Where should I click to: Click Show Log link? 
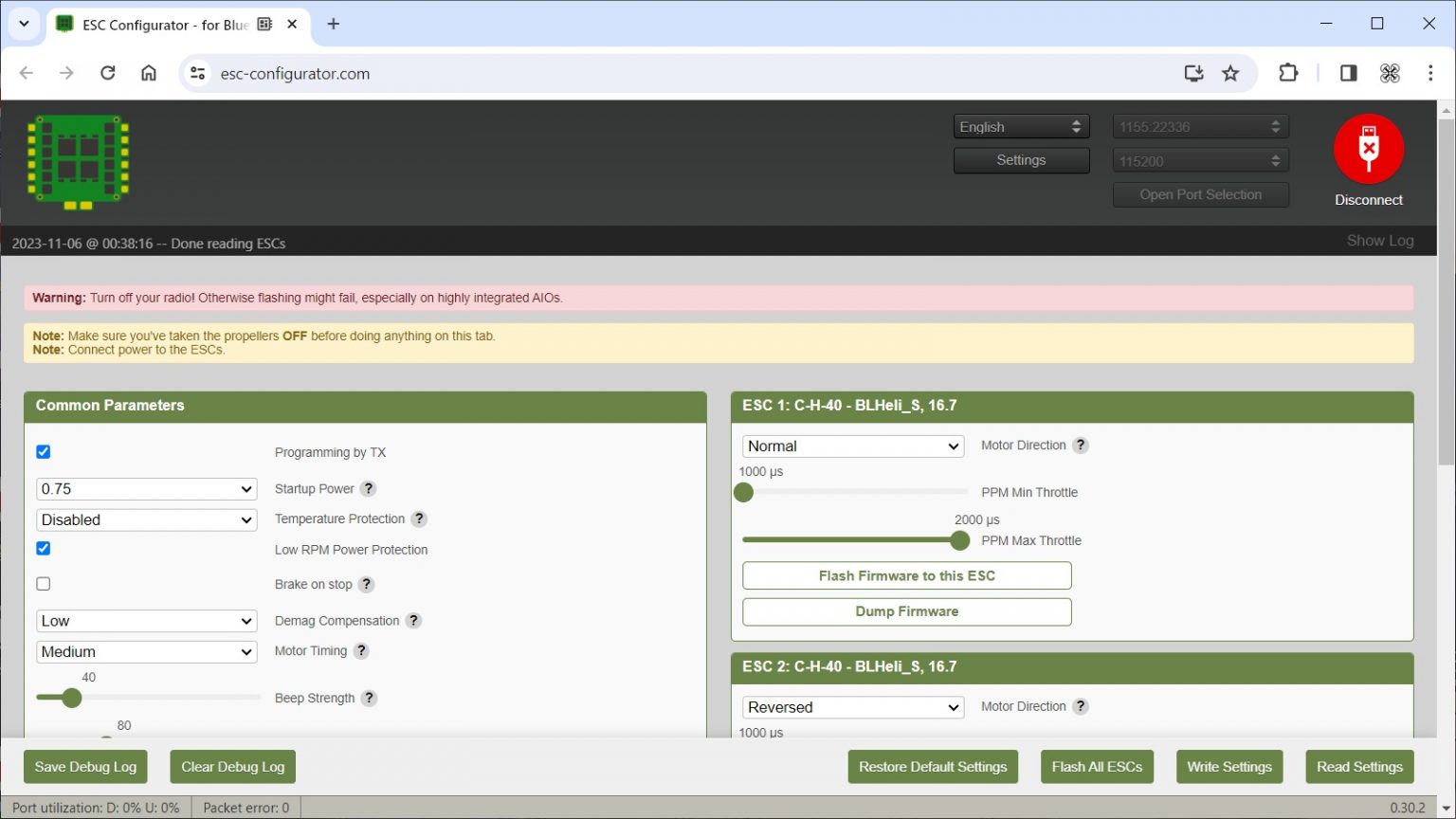1380,241
